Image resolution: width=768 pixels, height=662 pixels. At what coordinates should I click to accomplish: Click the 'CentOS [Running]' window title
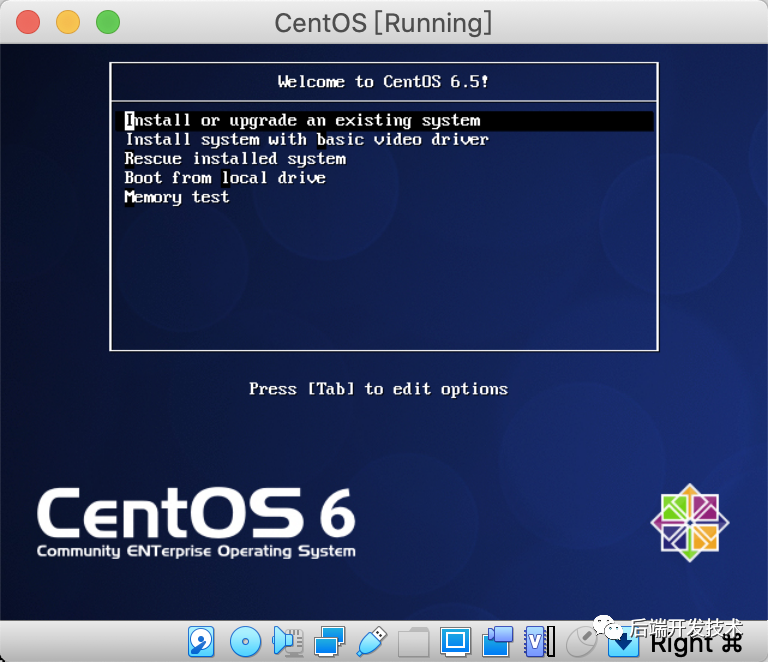tap(383, 23)
